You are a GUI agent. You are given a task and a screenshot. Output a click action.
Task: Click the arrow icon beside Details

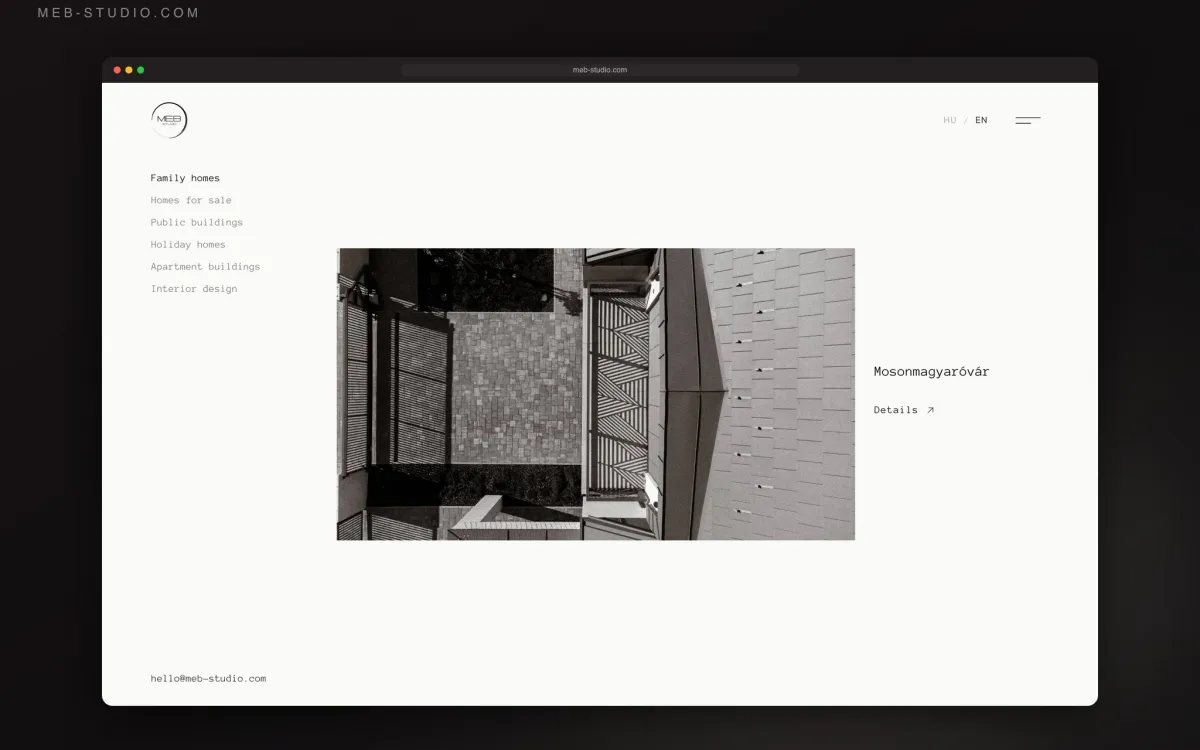(x=930, y=410)
